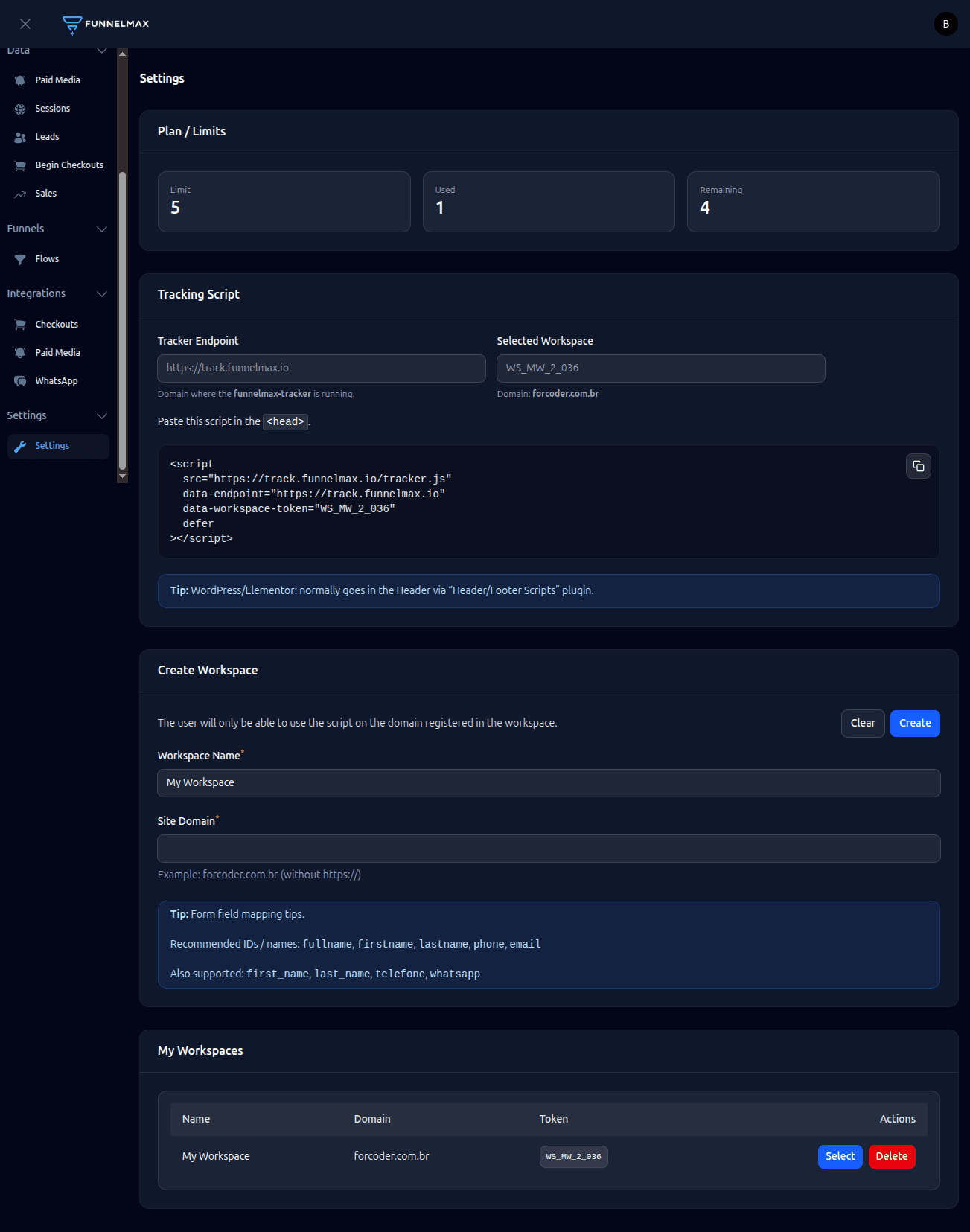970x1232 pixels.
Task: Click the <head> code tag
Action: pos(285,422)
